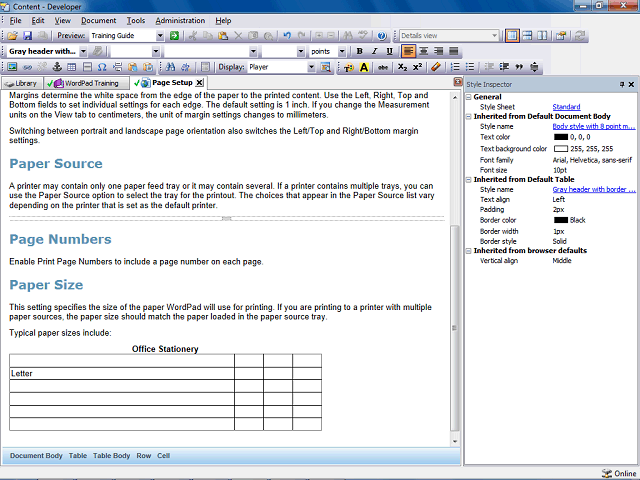640x480 pixels.
Task: Click the Insert Image icon
Action: point(12,67)
